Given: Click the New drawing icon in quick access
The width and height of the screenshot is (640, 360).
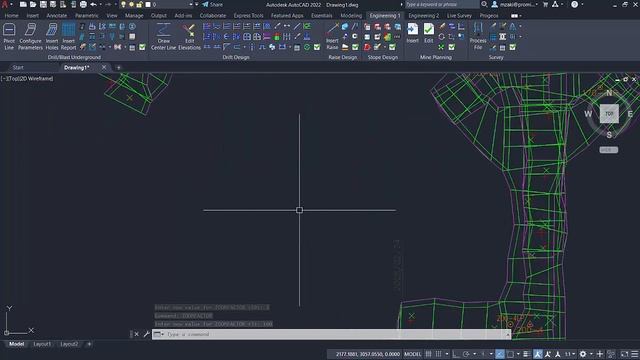Looking at the screenshot, I should (x=23, y=4).
